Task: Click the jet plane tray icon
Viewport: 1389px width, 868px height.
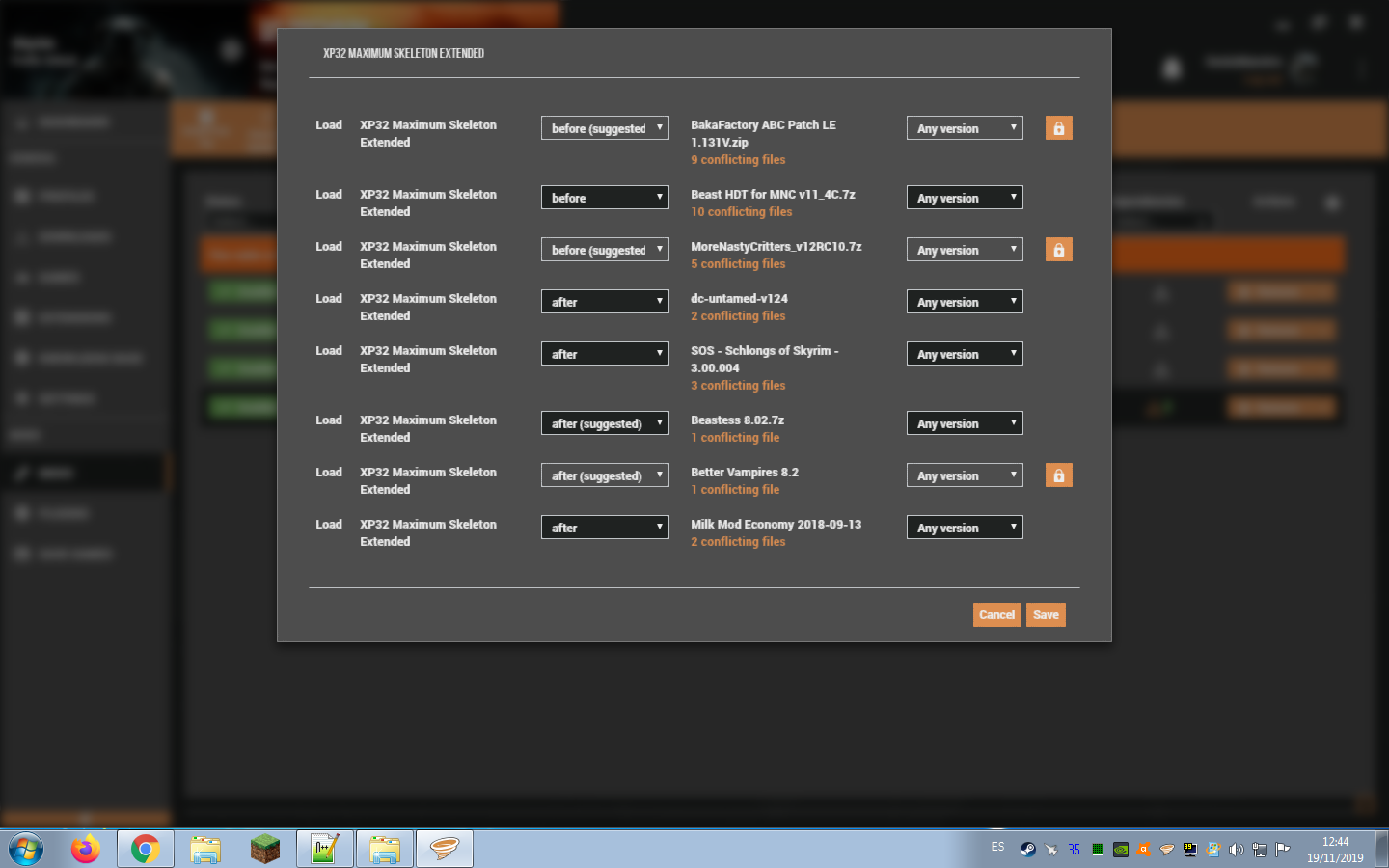Action: pyautogui.click(x=1050, y=850)
